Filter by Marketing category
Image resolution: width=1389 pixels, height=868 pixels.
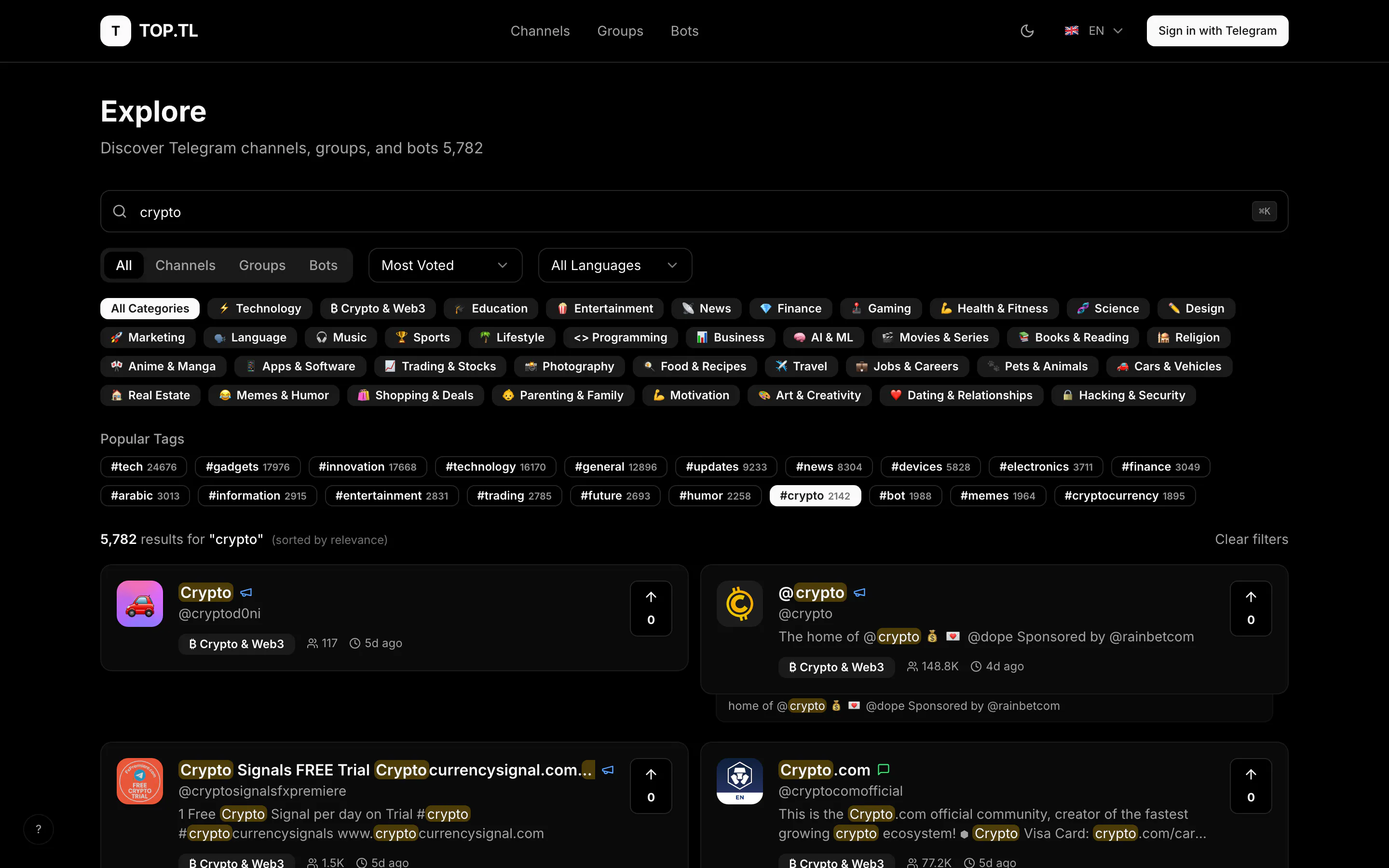point(148,337)
